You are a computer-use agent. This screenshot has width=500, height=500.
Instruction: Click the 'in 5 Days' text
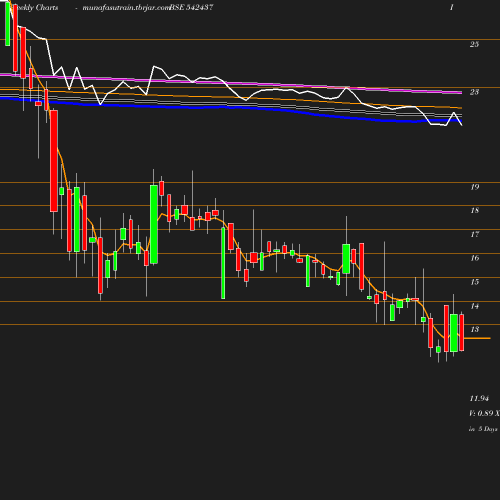coord(483,429)
